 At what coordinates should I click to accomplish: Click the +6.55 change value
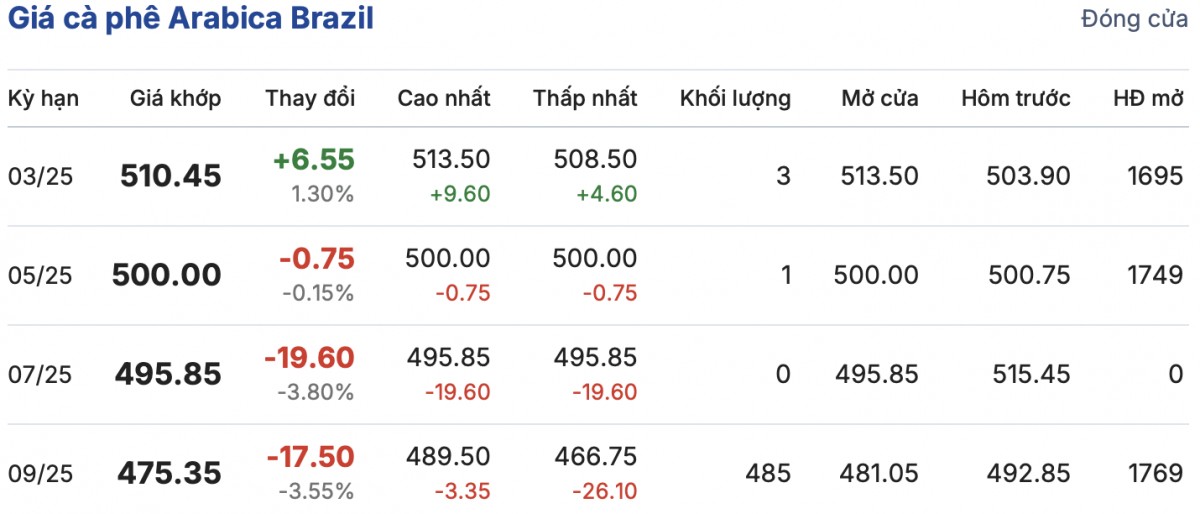[314, 160]
